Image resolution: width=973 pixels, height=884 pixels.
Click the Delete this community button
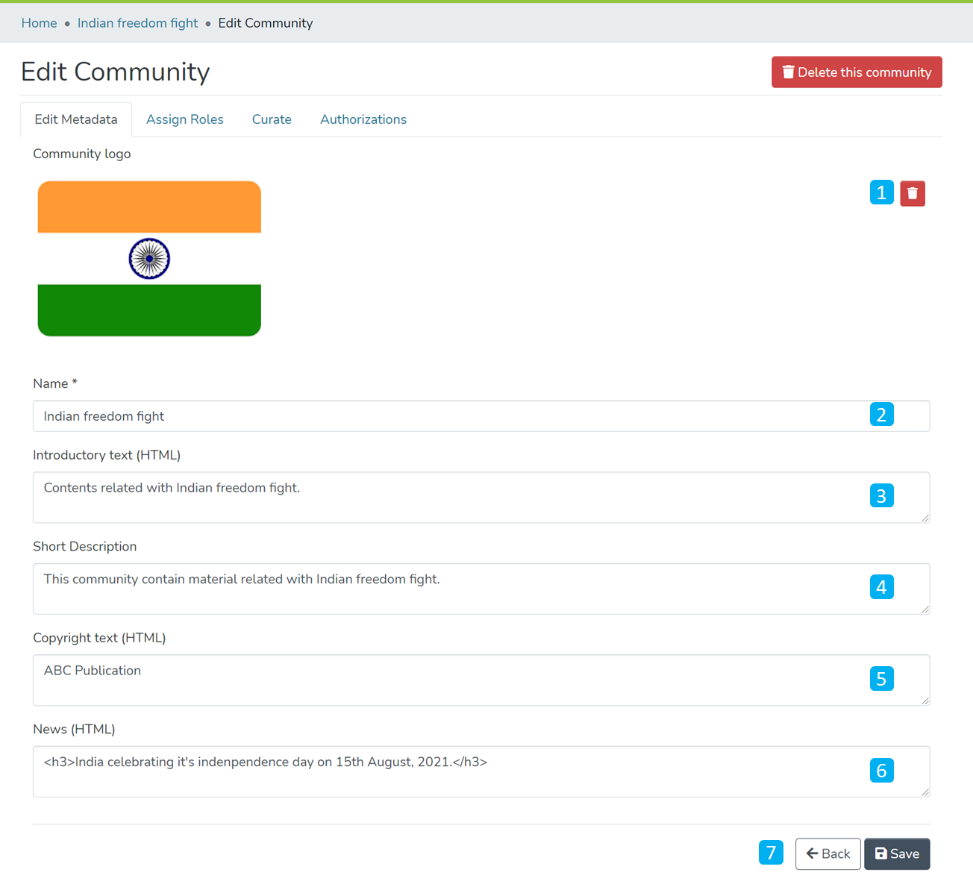click(856, 72)
